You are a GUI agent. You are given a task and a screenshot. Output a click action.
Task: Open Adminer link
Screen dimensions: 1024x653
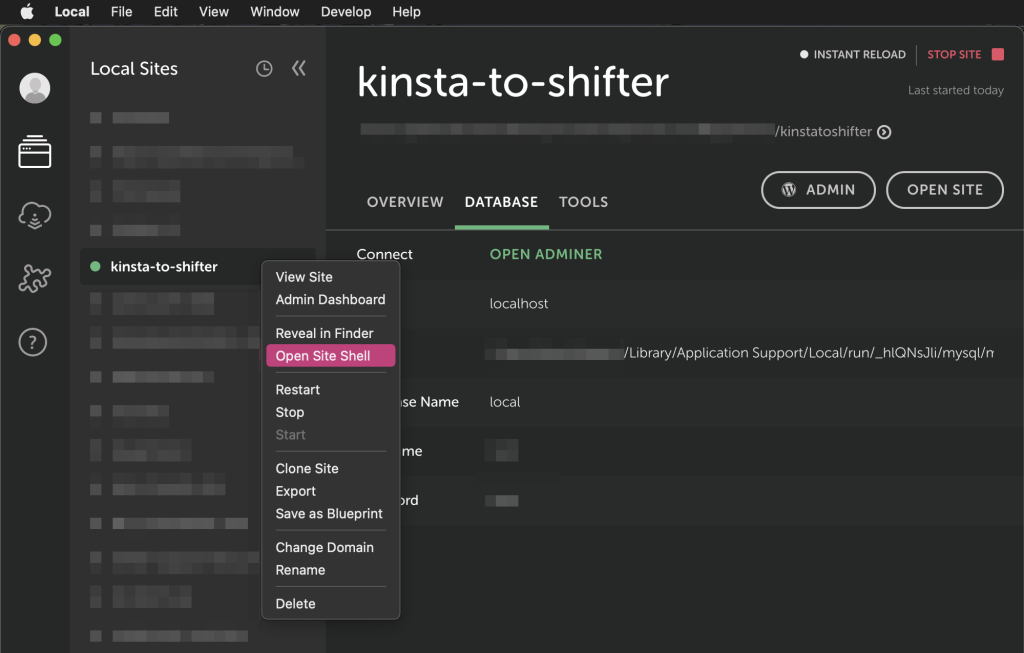point(546,254)
